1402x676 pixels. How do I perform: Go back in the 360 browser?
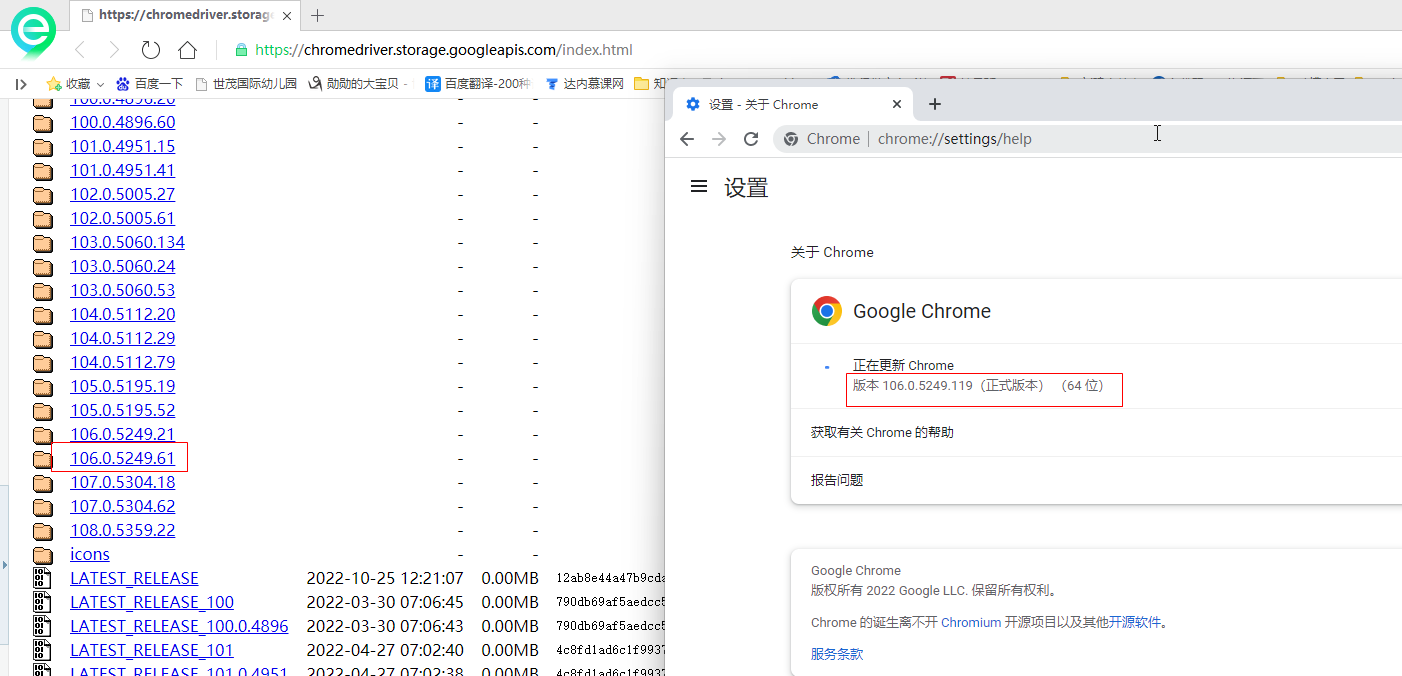80,50
